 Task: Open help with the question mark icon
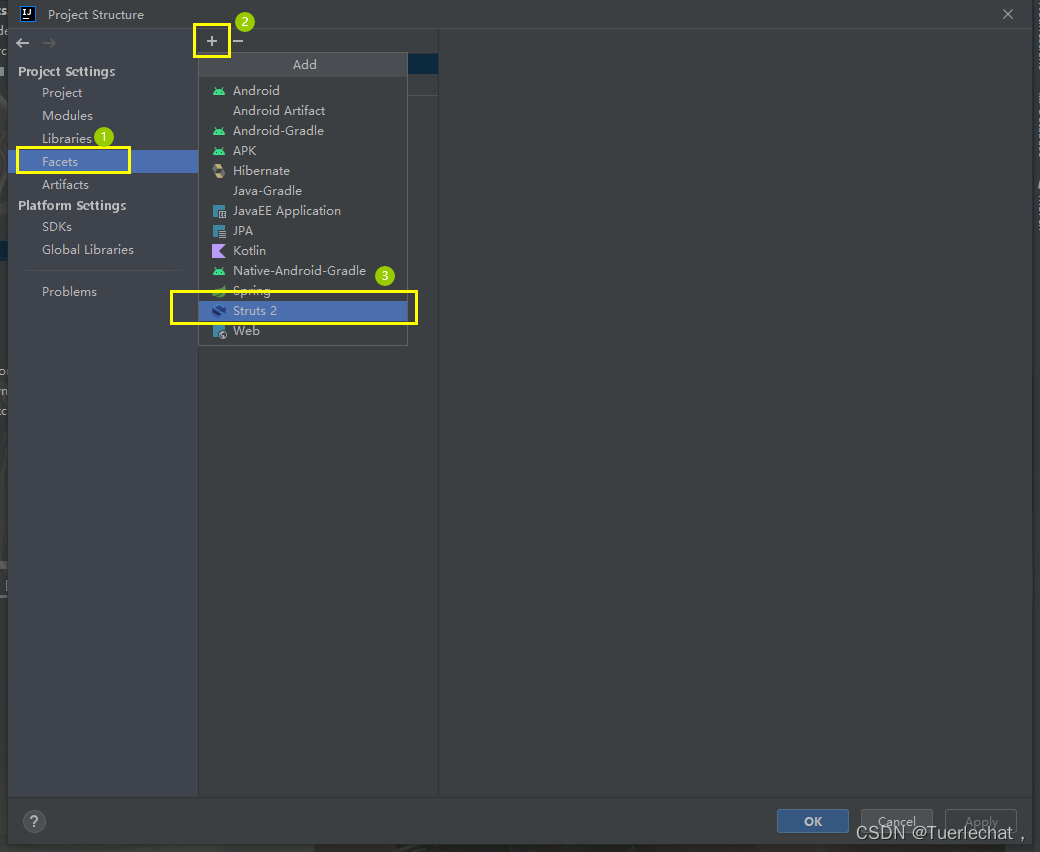tap(34, 822)
